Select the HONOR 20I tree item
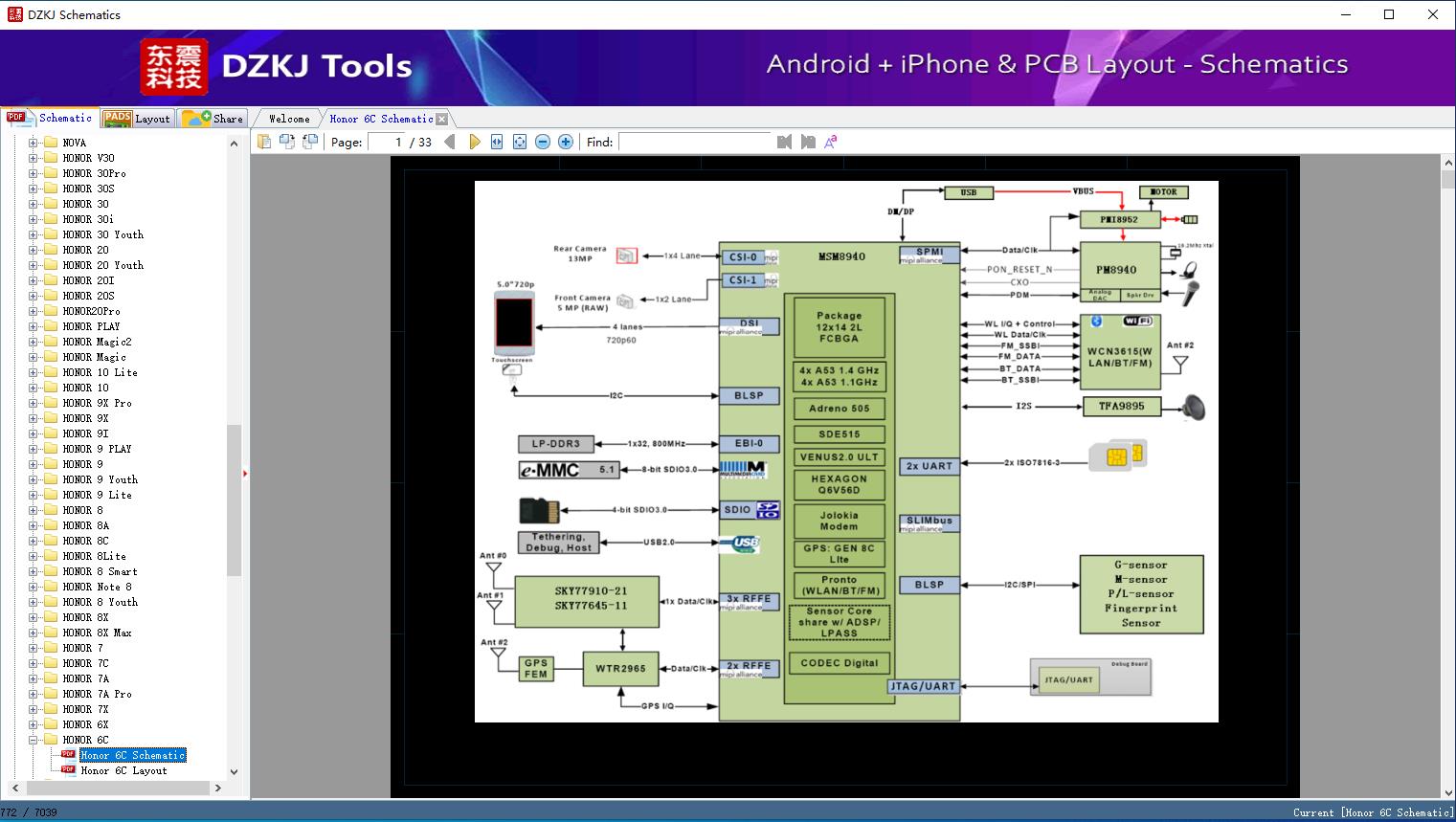This screenshot has width=1456, height=822. [88, 280]
